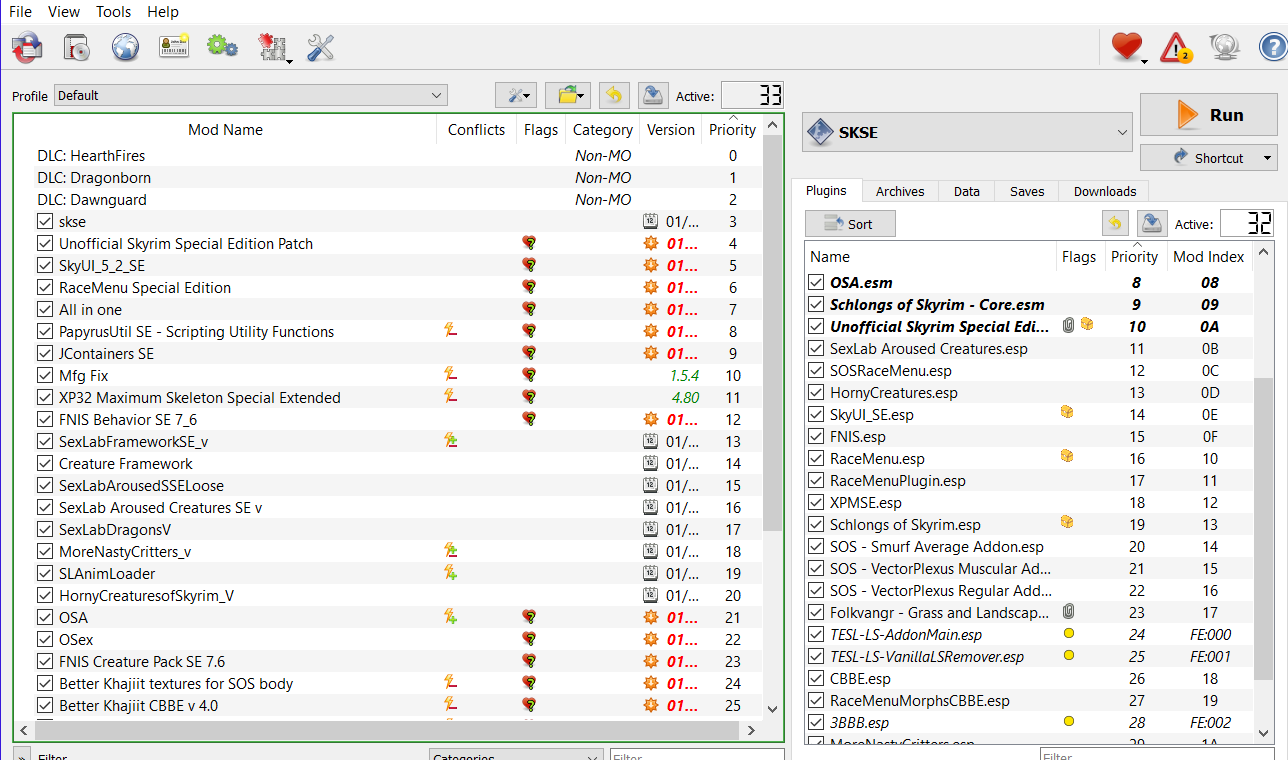Click the mod list horizontal scrollbar

pyautogui.click(x=388, y=731)
